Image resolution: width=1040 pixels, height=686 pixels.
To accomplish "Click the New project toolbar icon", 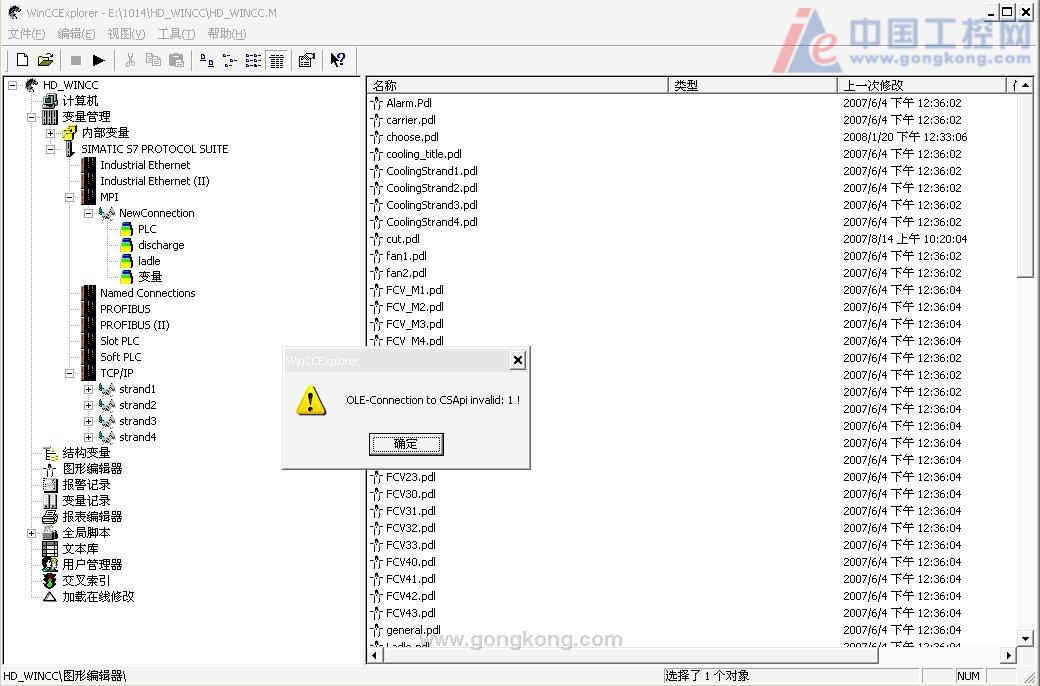I will pos(23,60).
